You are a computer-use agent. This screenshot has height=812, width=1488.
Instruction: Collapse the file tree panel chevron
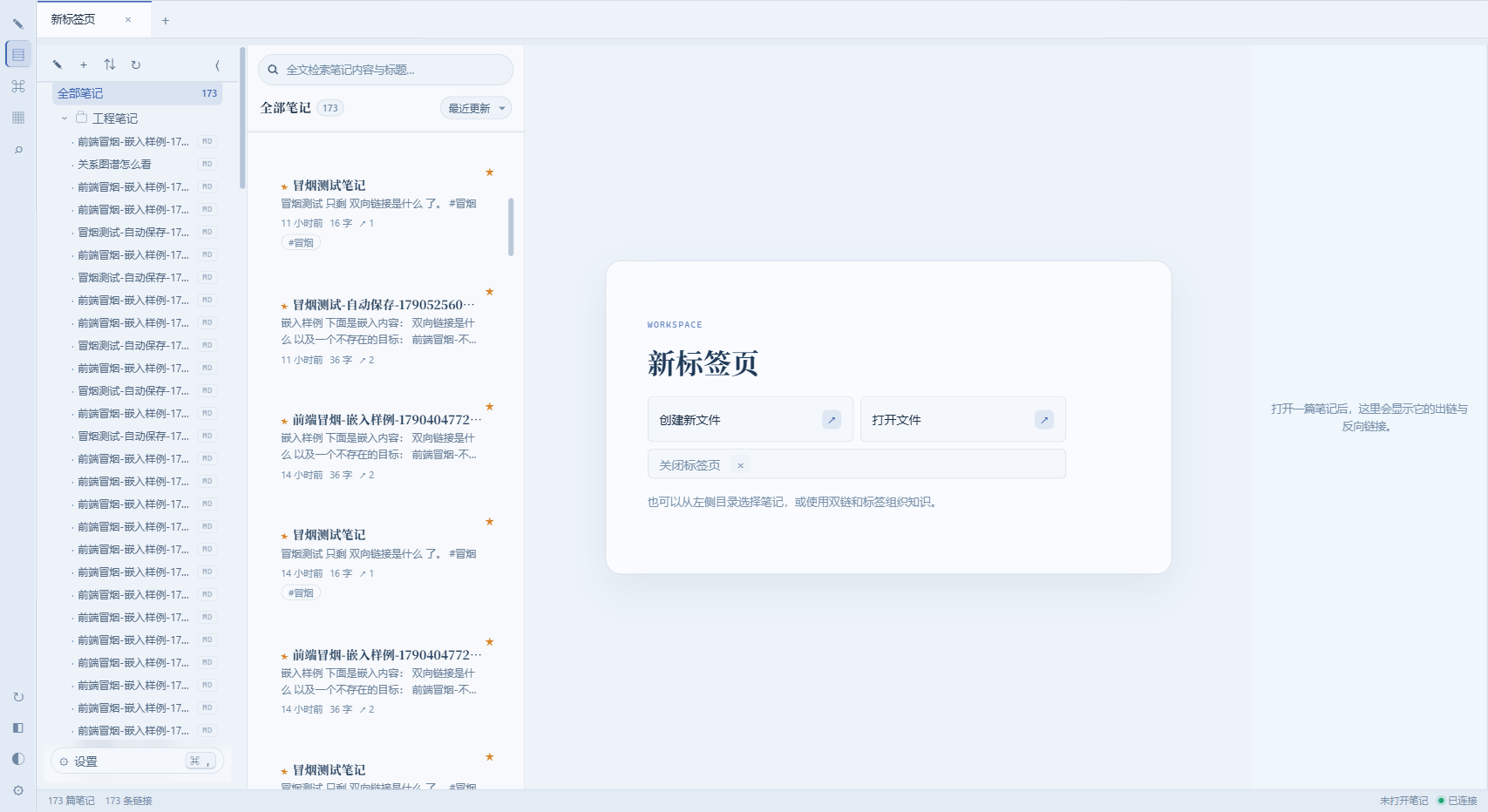(217, 64)
